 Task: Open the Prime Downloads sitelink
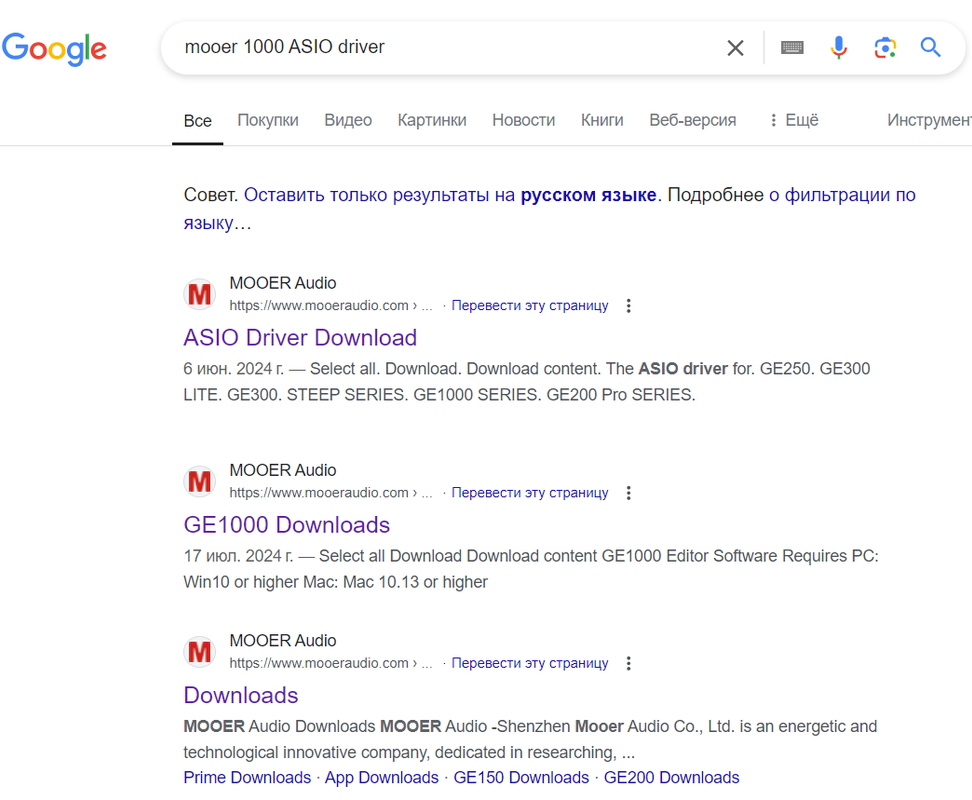247,778
